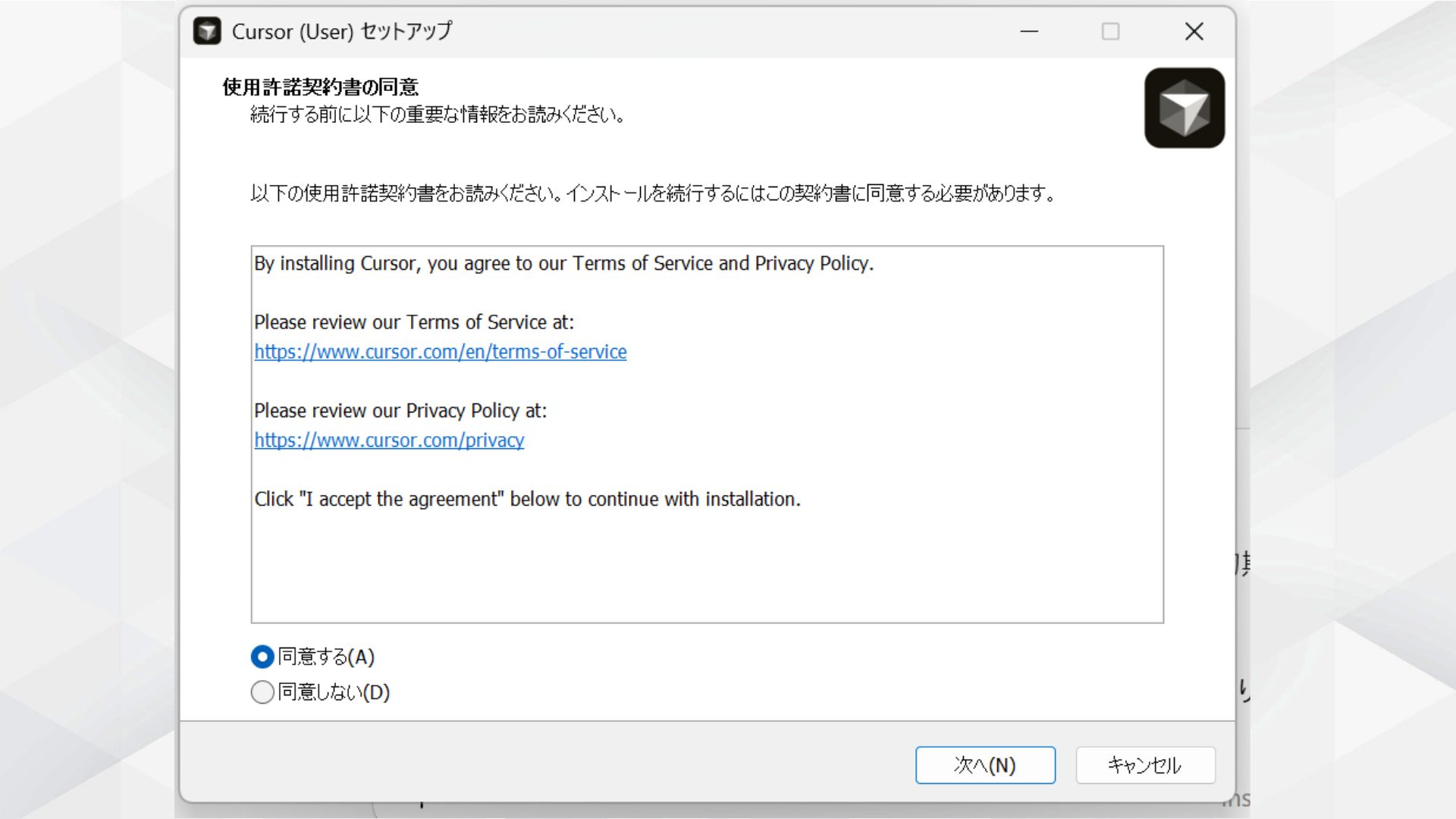The height and width of the screenshot is (819, 1456).
Task: Click the 続行する前に以下の重要な情報 subtitle
Action: 438,115
